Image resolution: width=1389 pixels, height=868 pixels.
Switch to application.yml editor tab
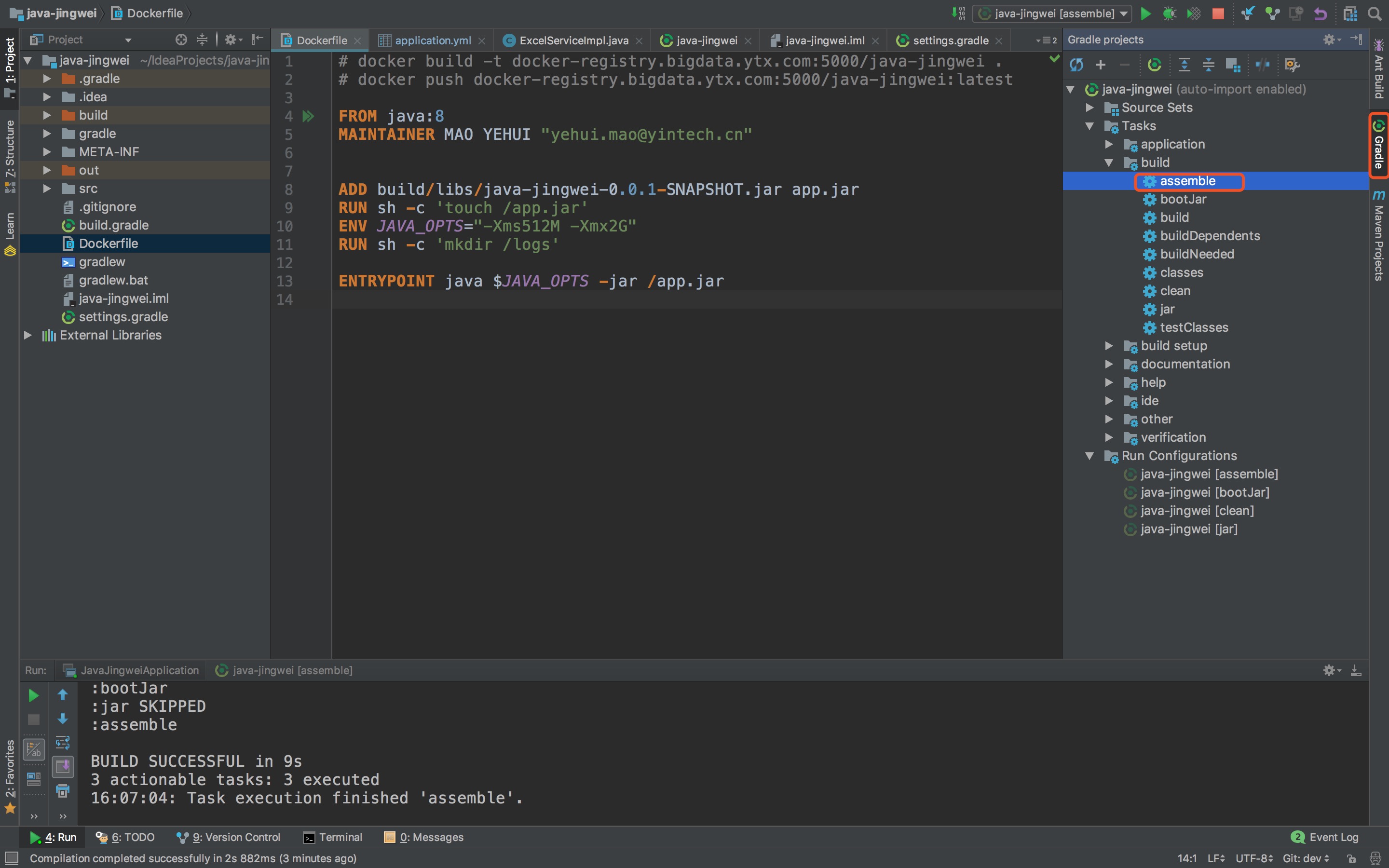(432, 40)
